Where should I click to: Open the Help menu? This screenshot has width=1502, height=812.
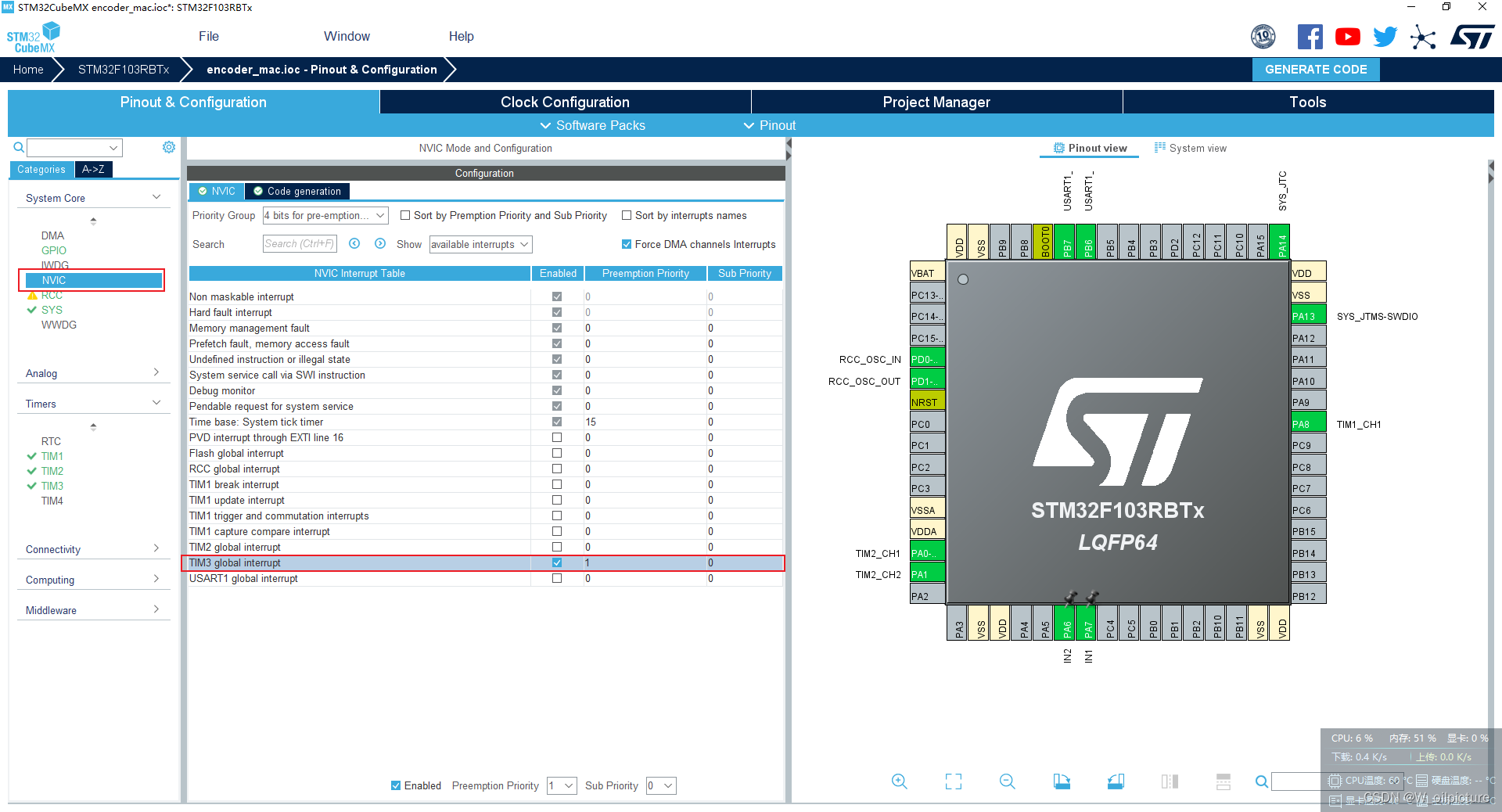pyautogui.click(x=462, y=36)
